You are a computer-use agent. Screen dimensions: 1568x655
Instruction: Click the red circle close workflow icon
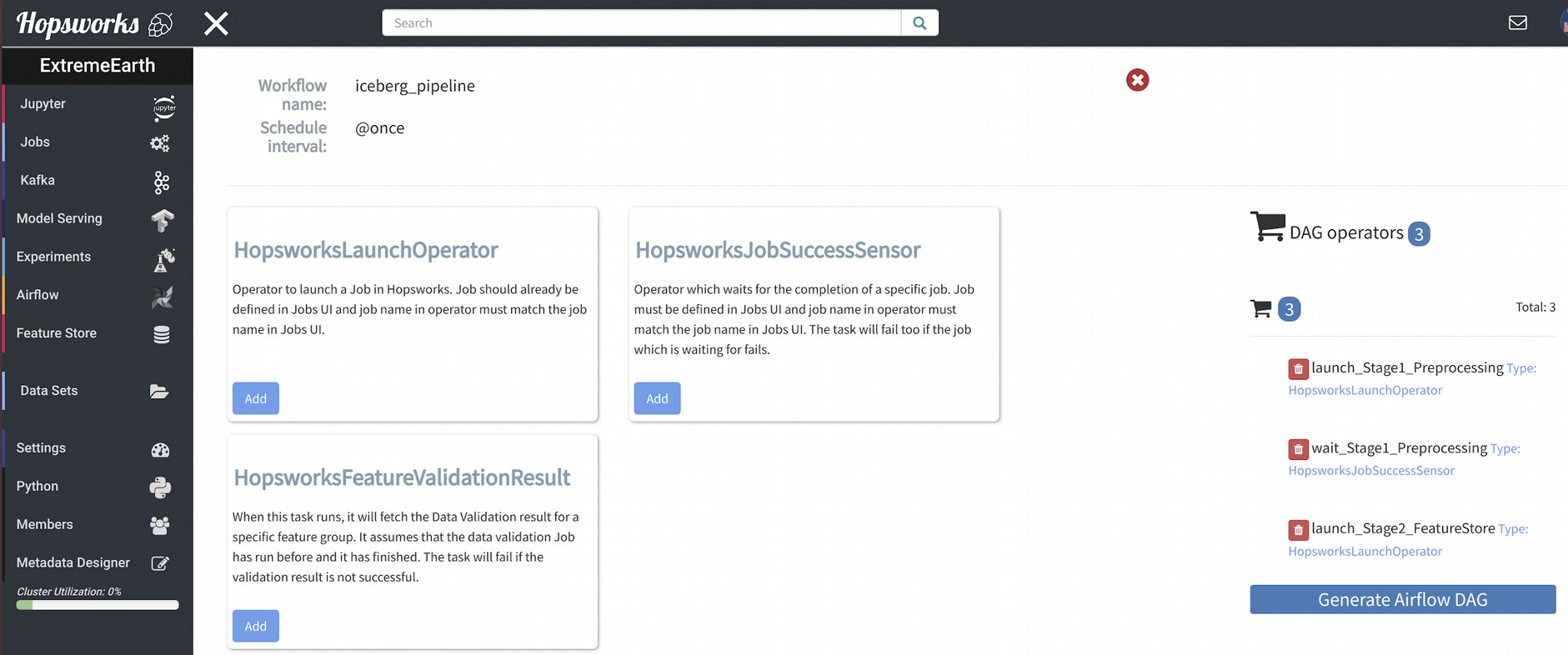click(x=1137, y=80)
